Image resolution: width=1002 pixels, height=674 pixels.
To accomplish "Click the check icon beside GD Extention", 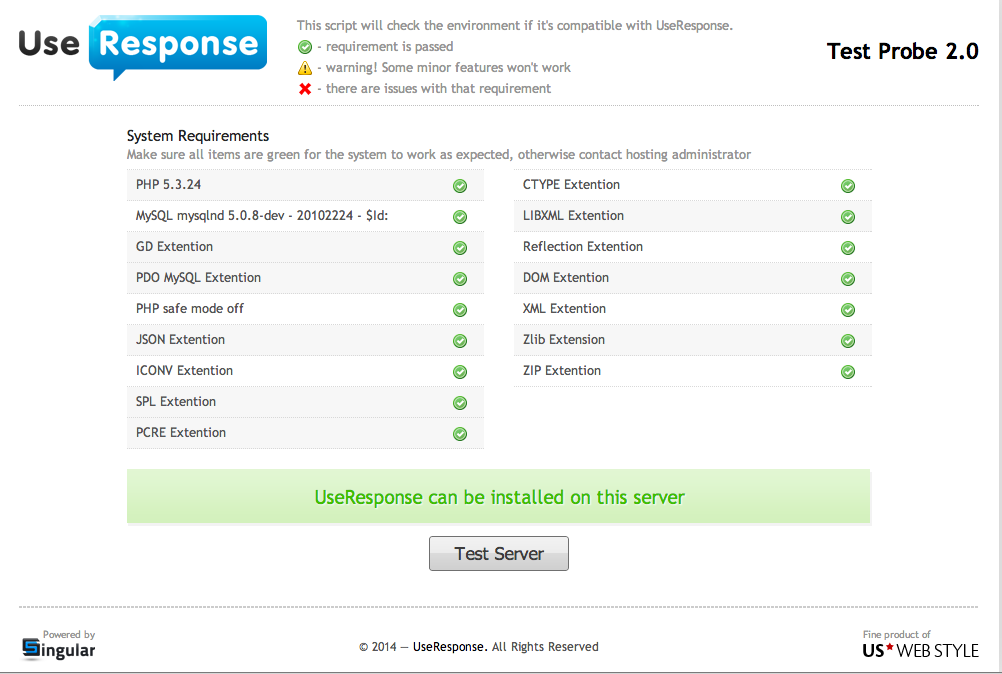I will 460,248.
